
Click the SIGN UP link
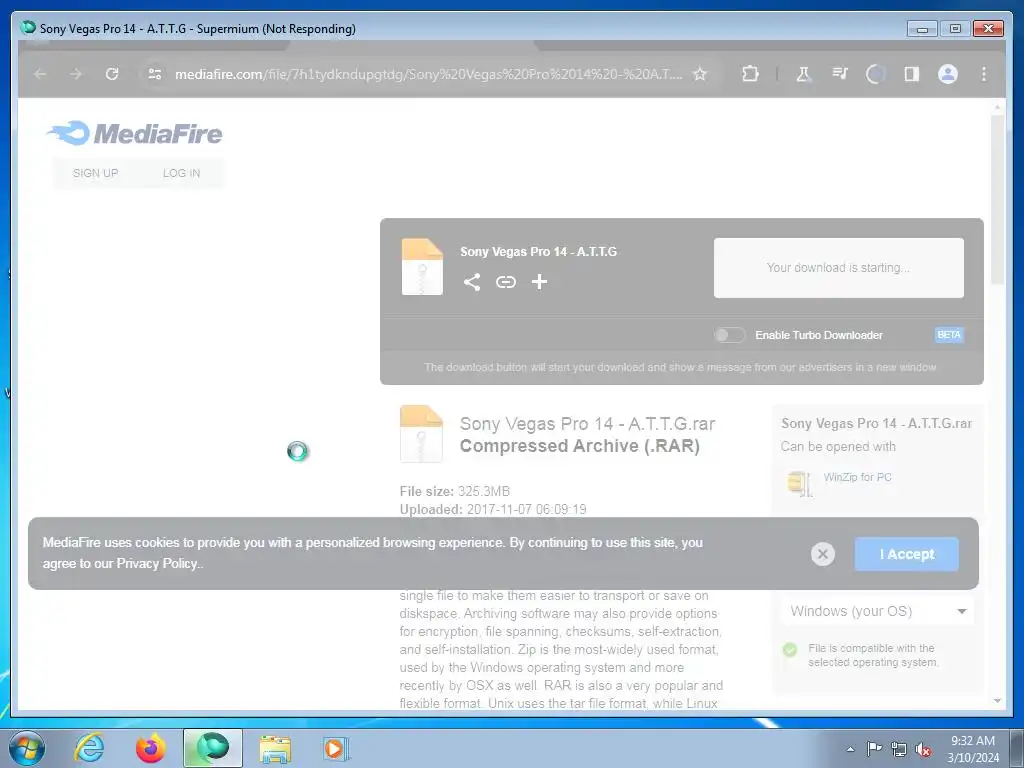(95, 173)
